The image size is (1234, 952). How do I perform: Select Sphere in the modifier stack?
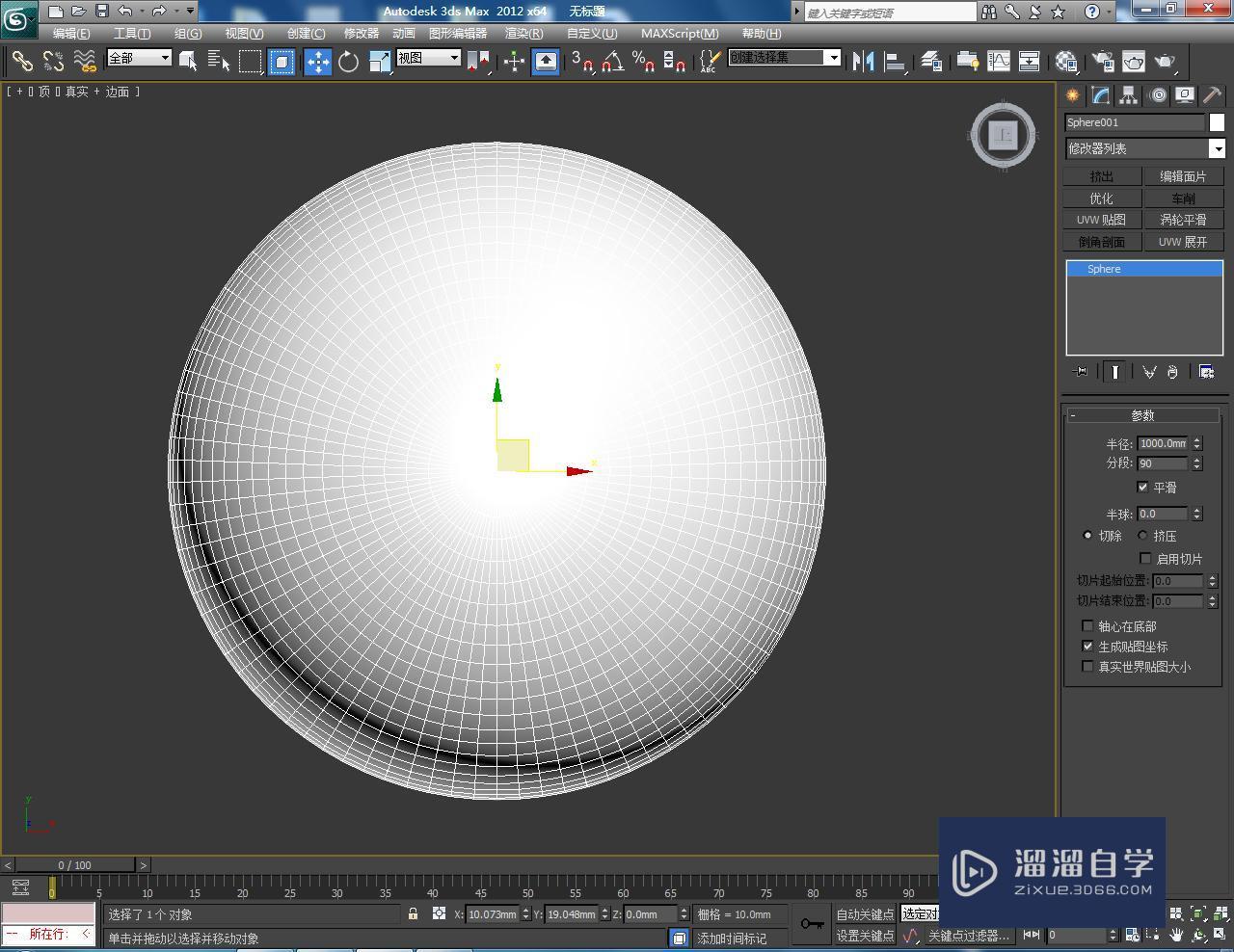tap(1103, 269)
